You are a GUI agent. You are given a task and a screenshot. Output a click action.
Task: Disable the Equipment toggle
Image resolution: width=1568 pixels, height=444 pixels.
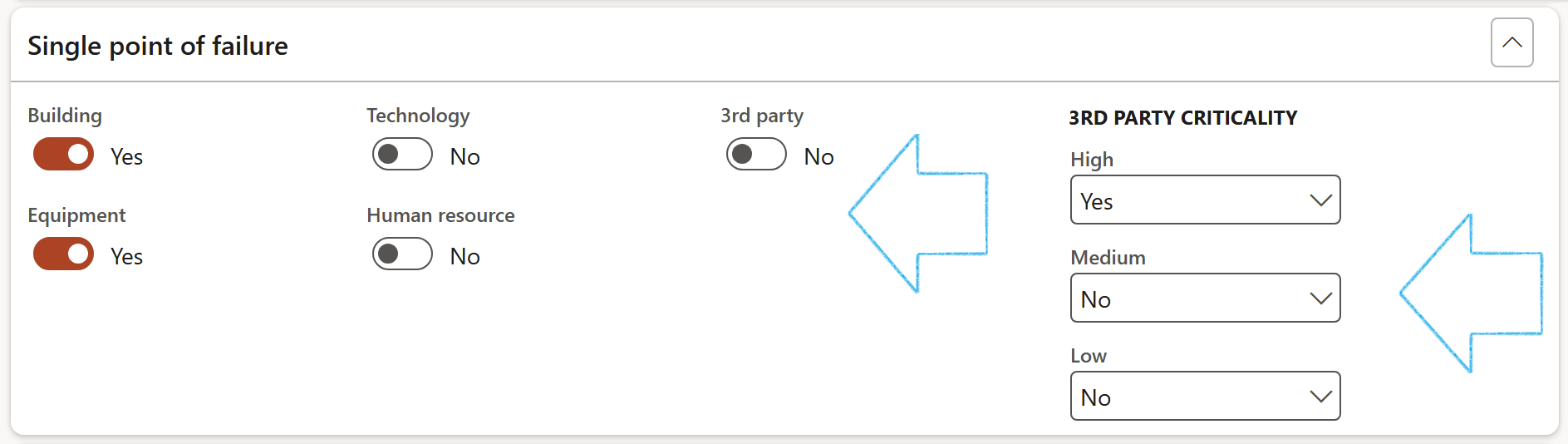[x=64, y=254]
